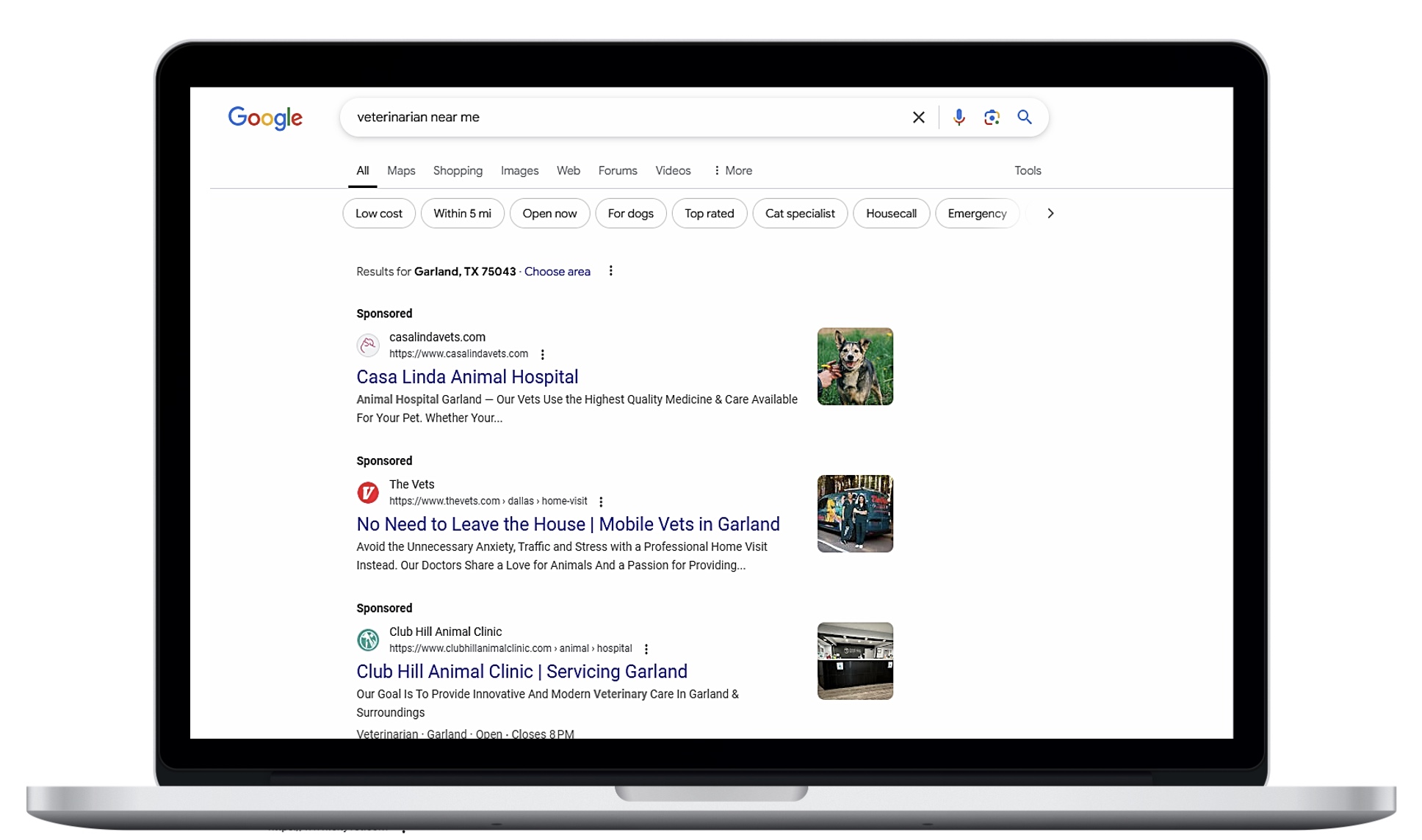Image resolution: width=1422 pixels, height=840 pixels.
Task: Click the thevets.com dallas home-visit URL
Action: [488, 502]
